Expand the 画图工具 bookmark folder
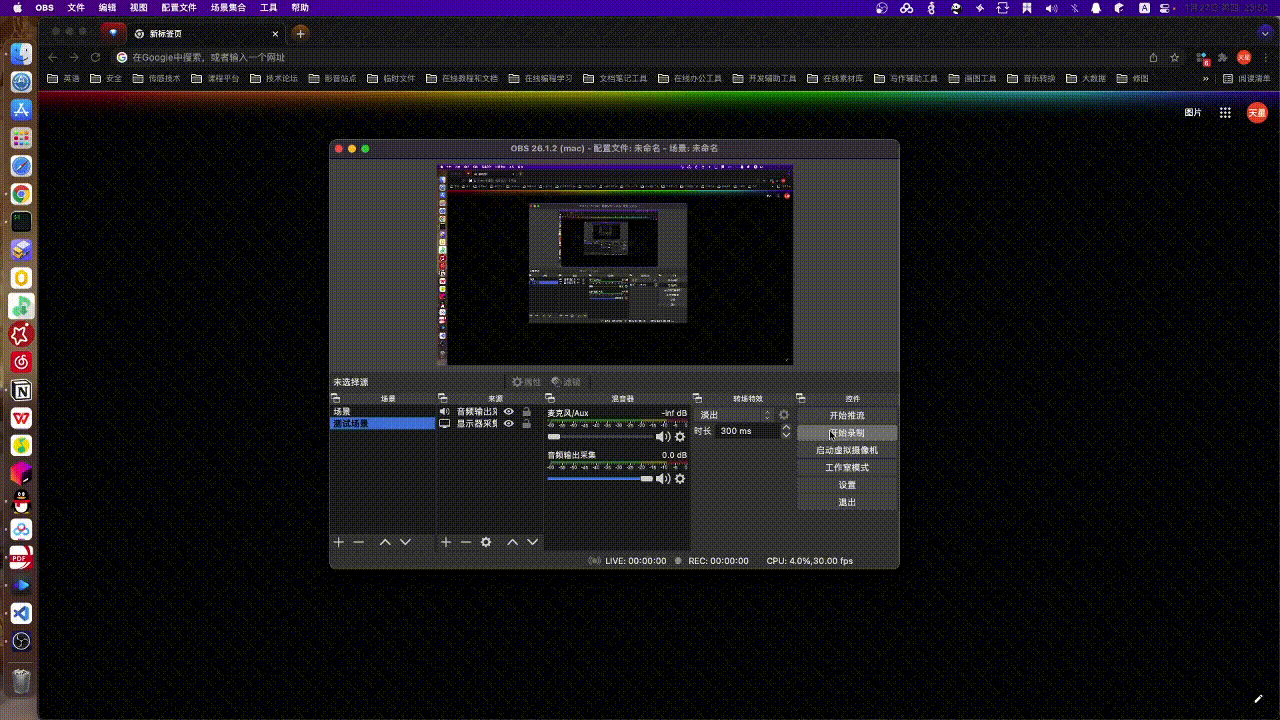The width and height of the screenshot is (1280, 720). [972, 78]
